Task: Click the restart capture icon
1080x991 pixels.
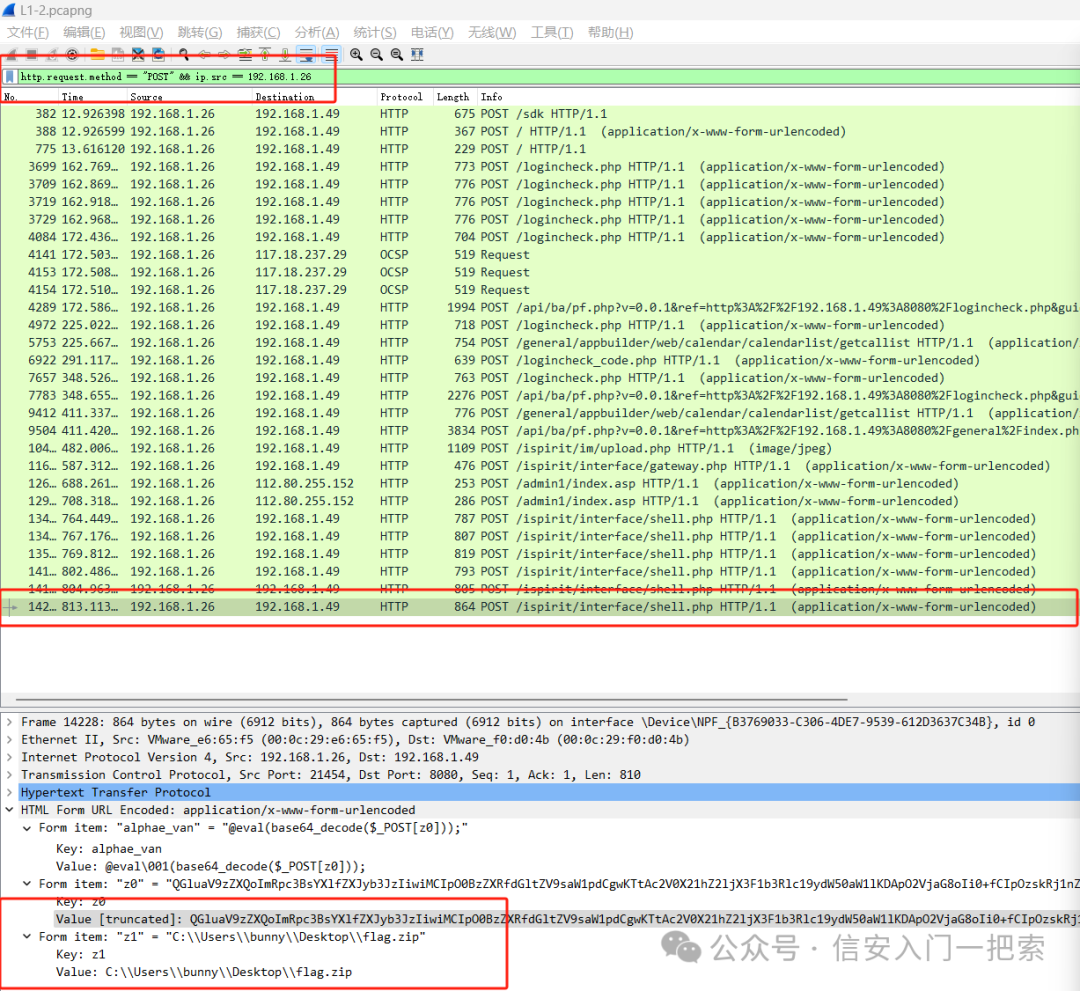Action: 52,54
